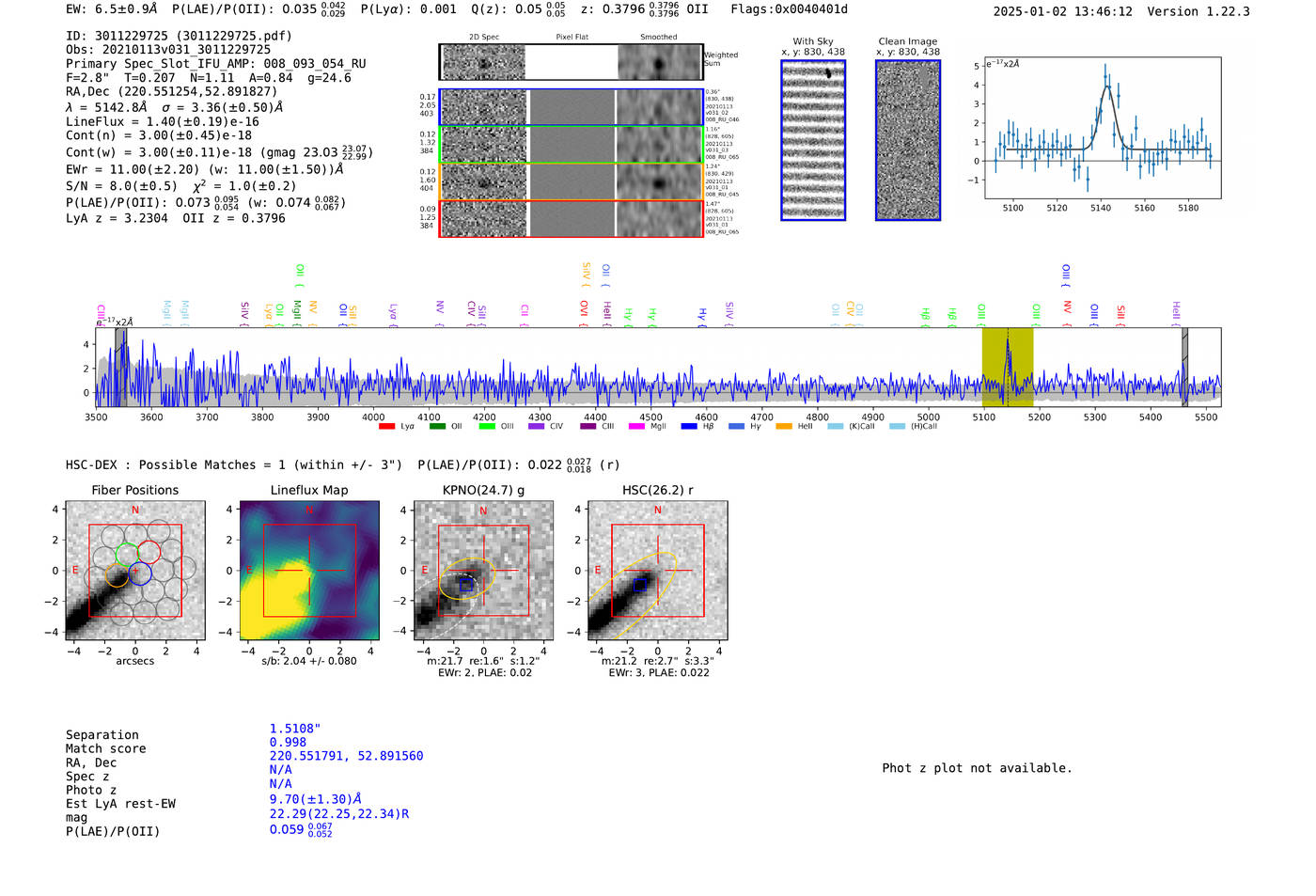Click the Pixel Flat column header

(x=572, y=38)
